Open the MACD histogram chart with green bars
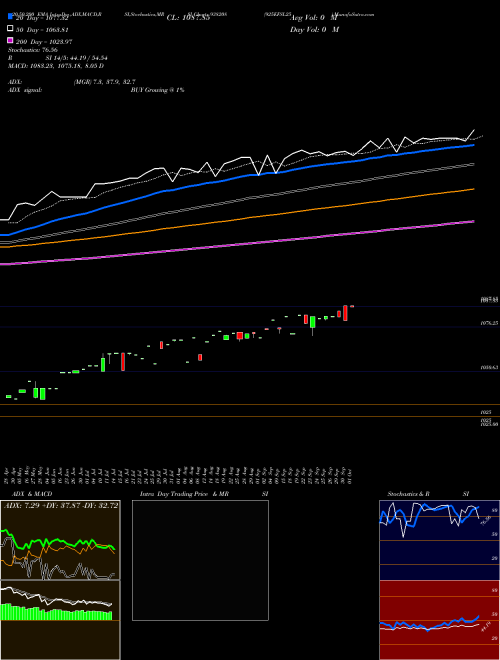Screen dimensions: 500x660 click(60, 620)
